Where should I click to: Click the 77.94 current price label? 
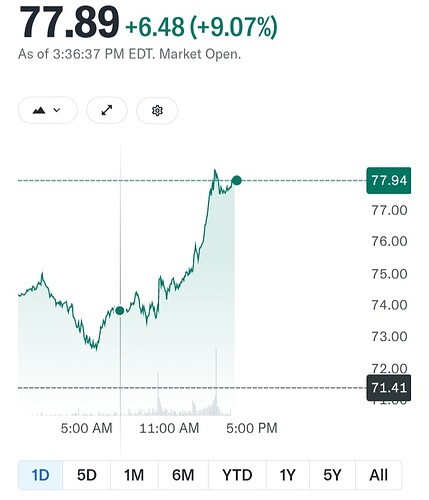[389, 180]
